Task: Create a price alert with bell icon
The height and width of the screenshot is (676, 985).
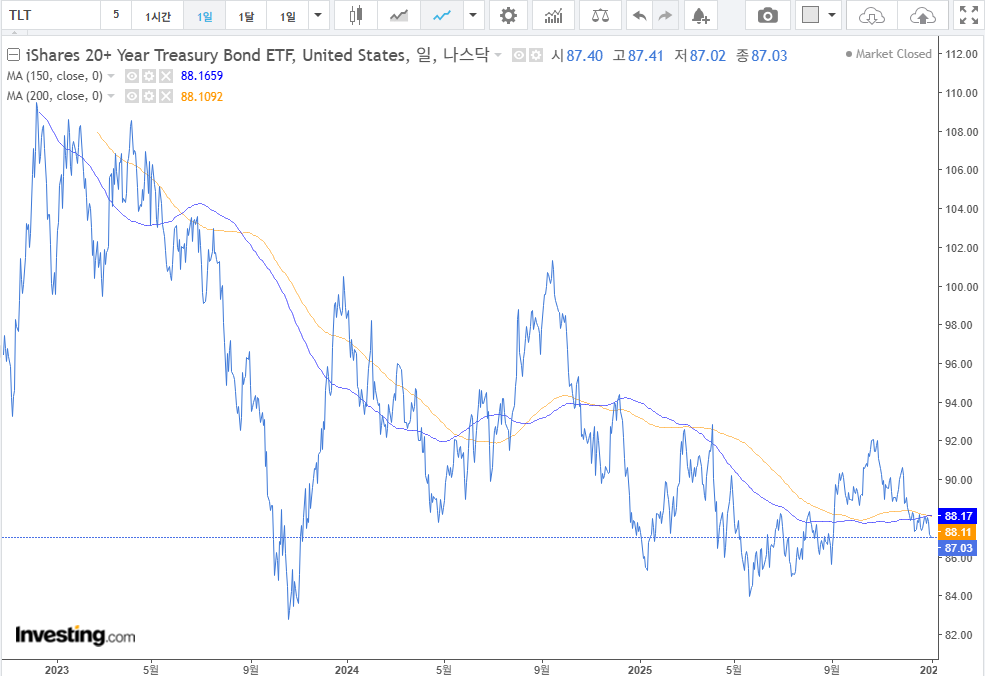Action: pos(700,15)
